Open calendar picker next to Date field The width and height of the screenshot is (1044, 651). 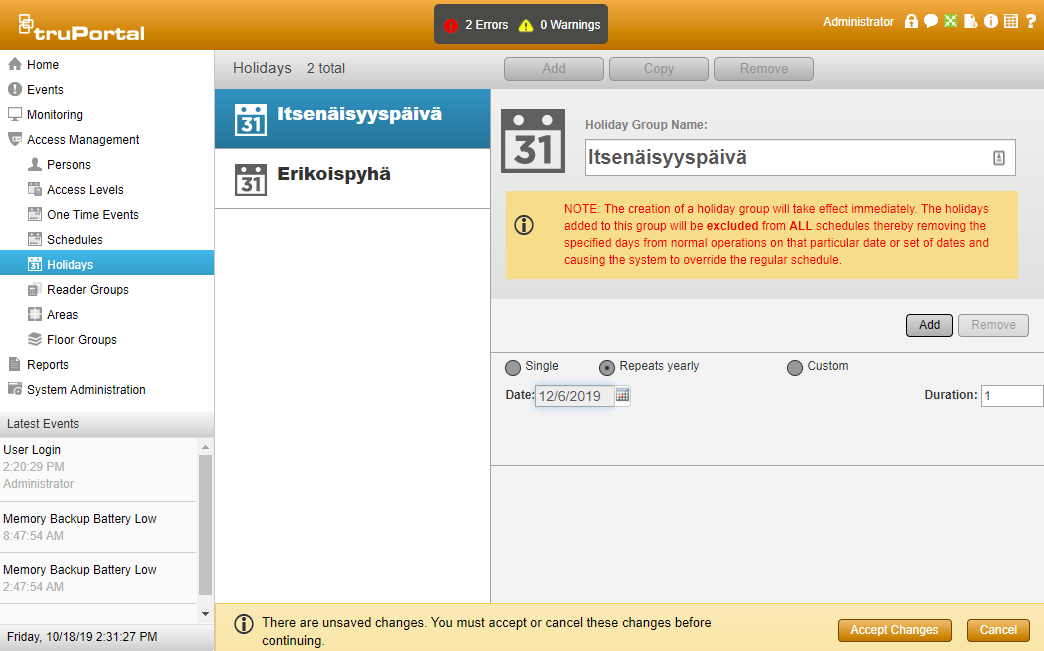tap(623, 396)
